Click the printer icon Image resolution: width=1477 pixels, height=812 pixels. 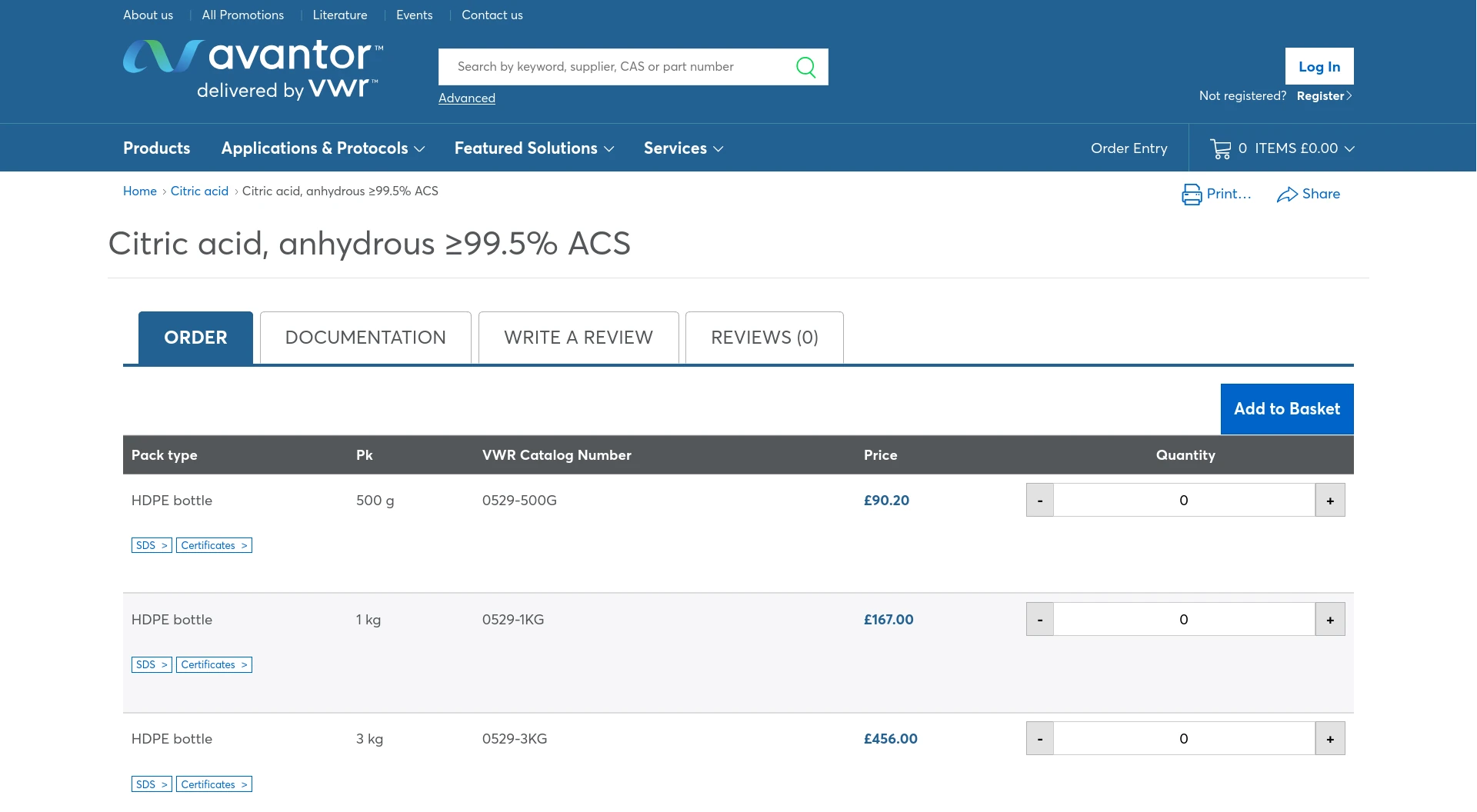pos(1191,195)
